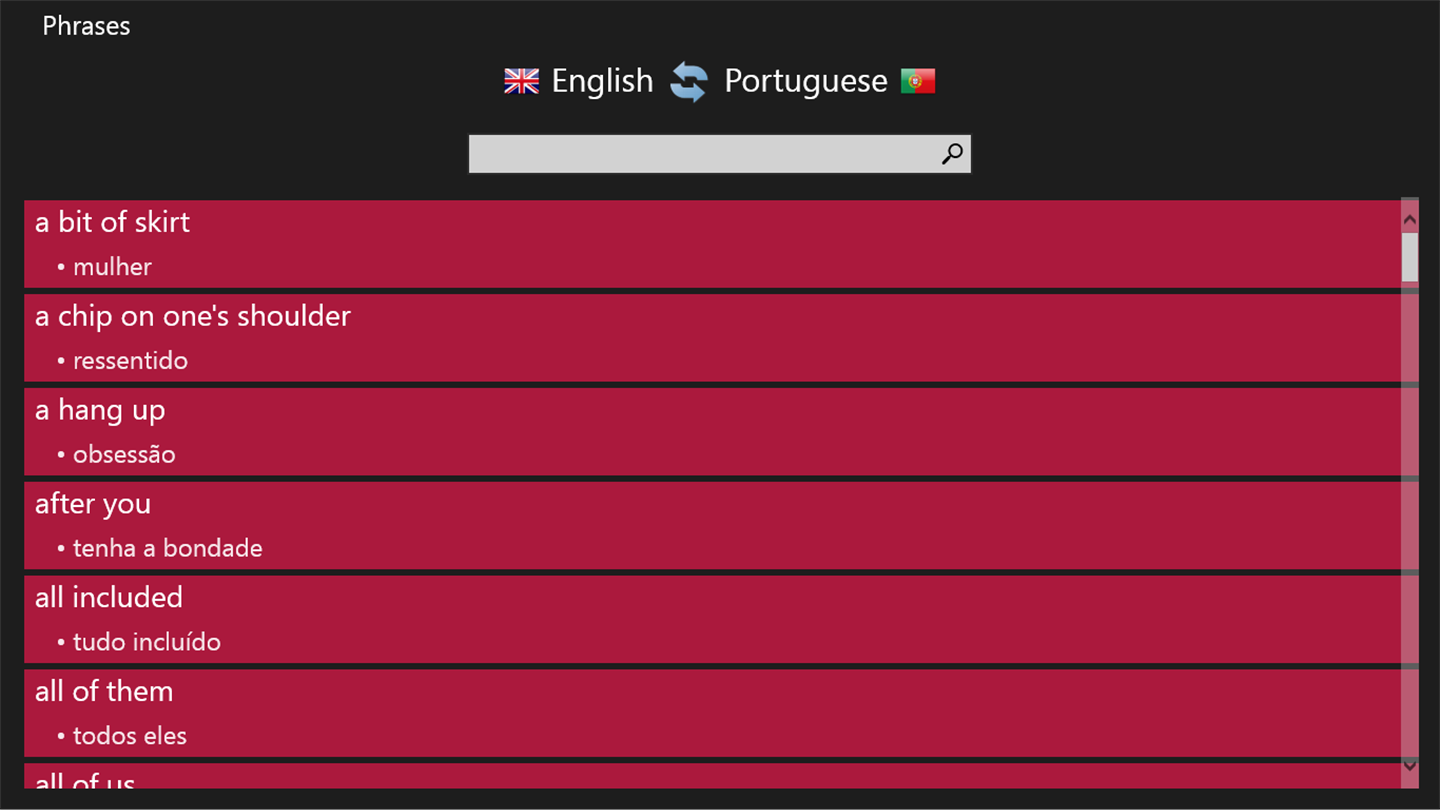1440x810 pixels.
Task: Open the "a bit of skirt" phrase
Action: click(x=112, y=222)
